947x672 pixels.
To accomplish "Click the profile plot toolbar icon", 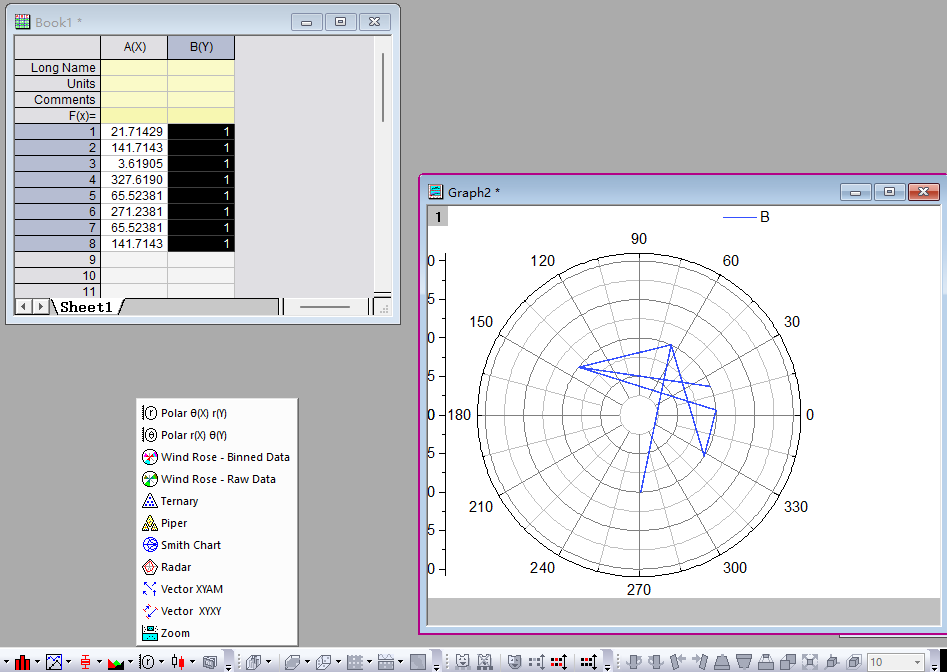I will click(x=386, y=662).
